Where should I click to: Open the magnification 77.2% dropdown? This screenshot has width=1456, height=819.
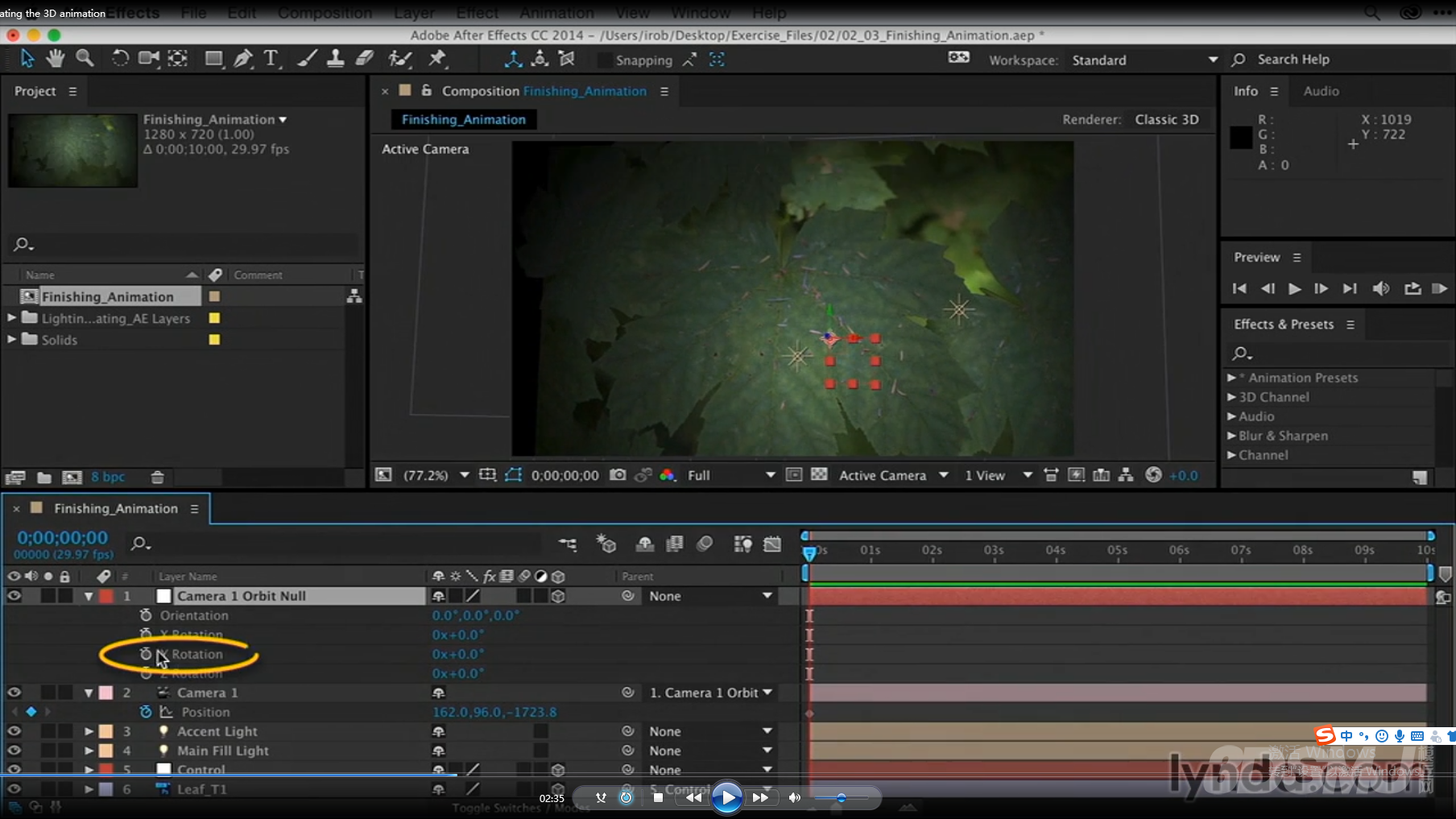pos(436,475)
